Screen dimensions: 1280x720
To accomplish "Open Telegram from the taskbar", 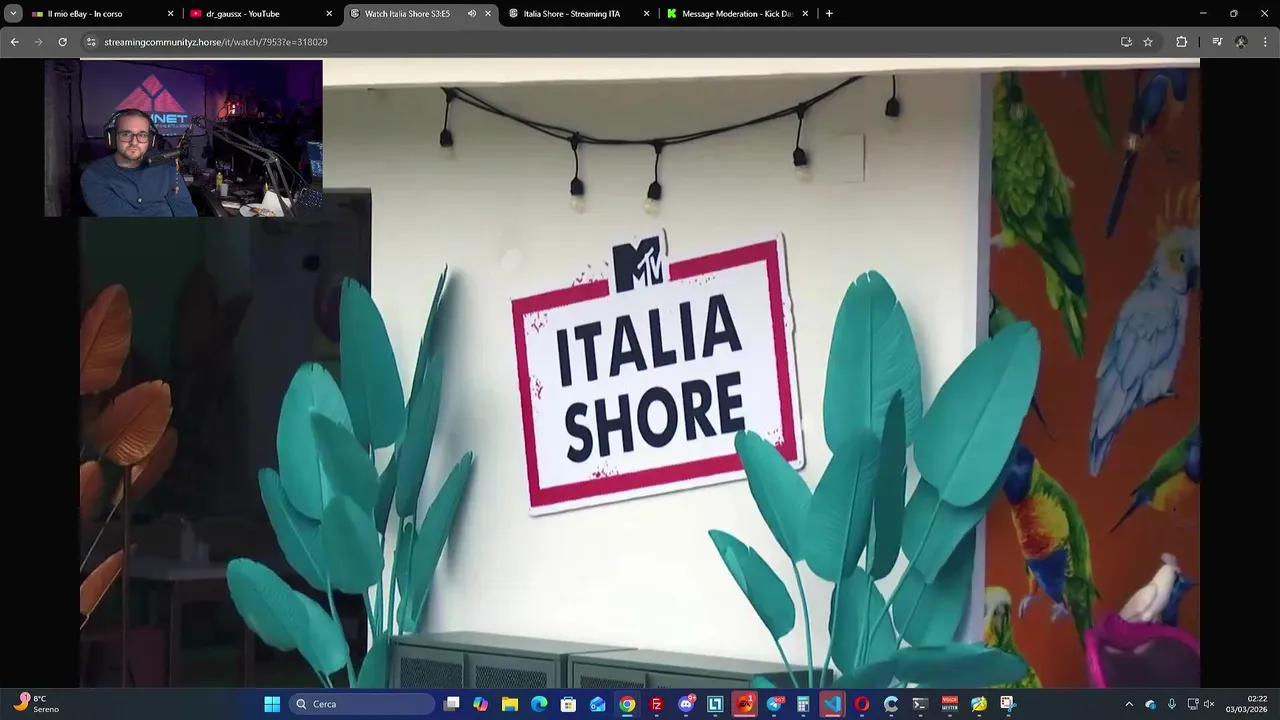I will click(x=774, y=704).
